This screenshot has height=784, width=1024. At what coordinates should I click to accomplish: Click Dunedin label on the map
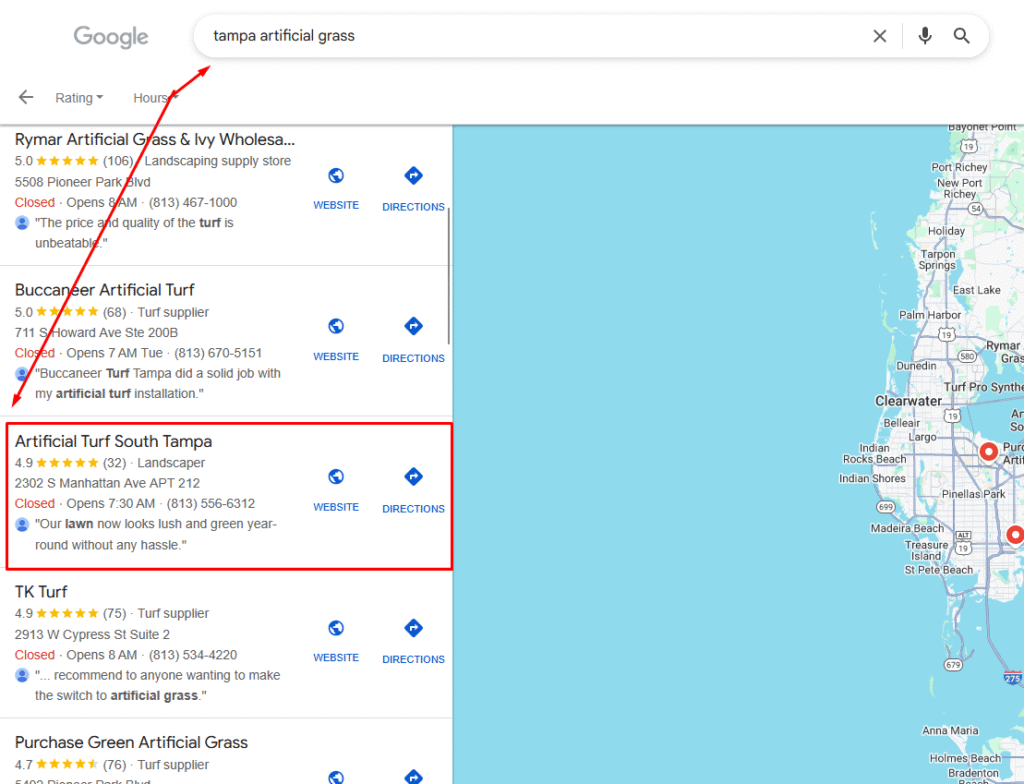[x=916, y=366]
